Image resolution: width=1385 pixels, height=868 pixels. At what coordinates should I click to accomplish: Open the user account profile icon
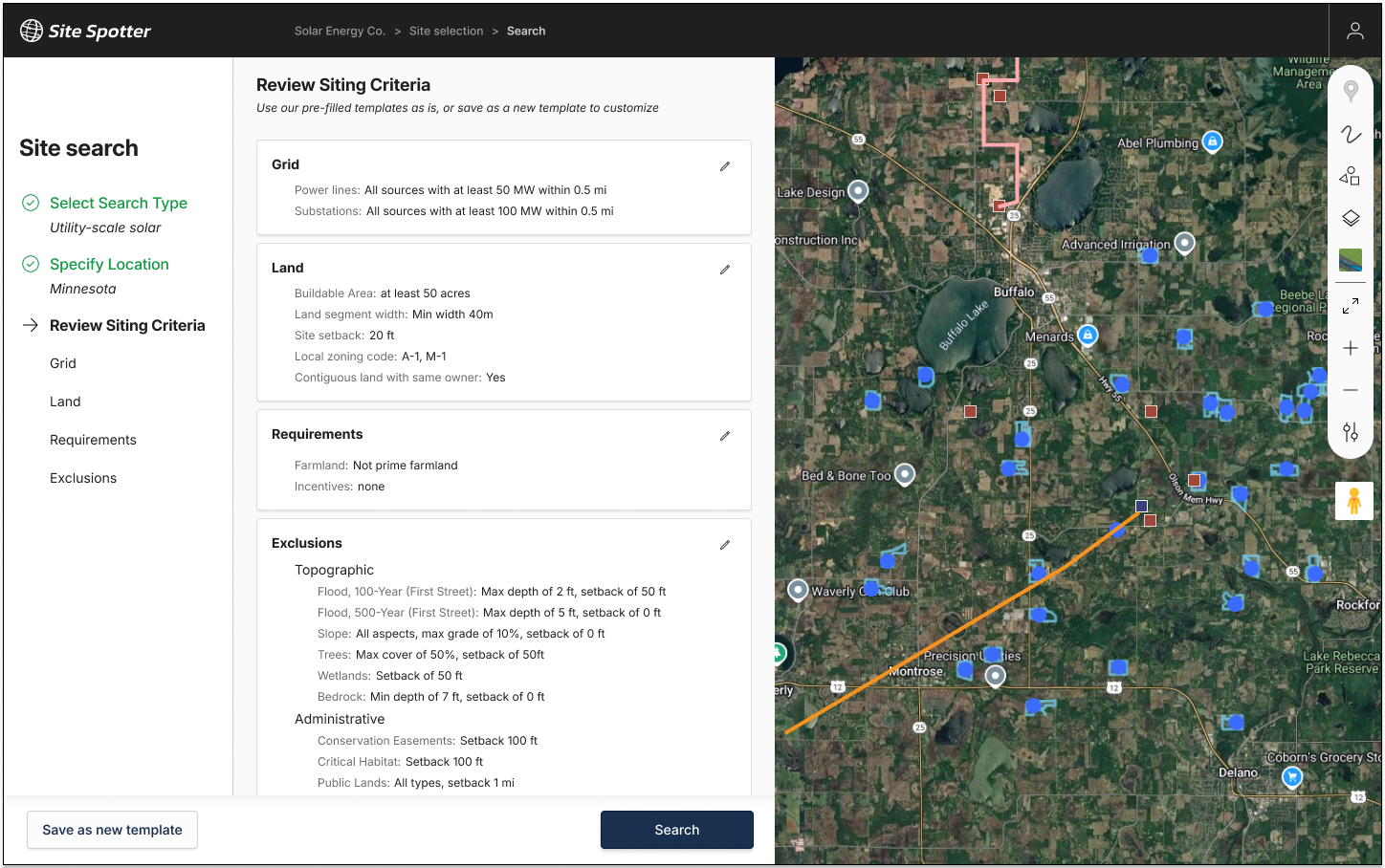(1355, 31)
